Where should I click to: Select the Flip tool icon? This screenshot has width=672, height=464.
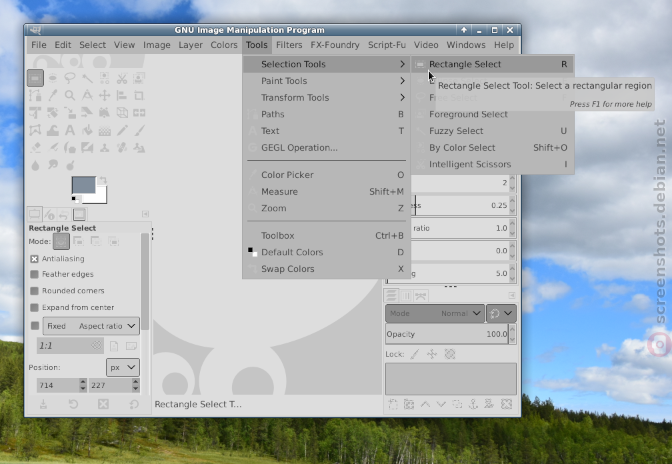click(139, 113)
